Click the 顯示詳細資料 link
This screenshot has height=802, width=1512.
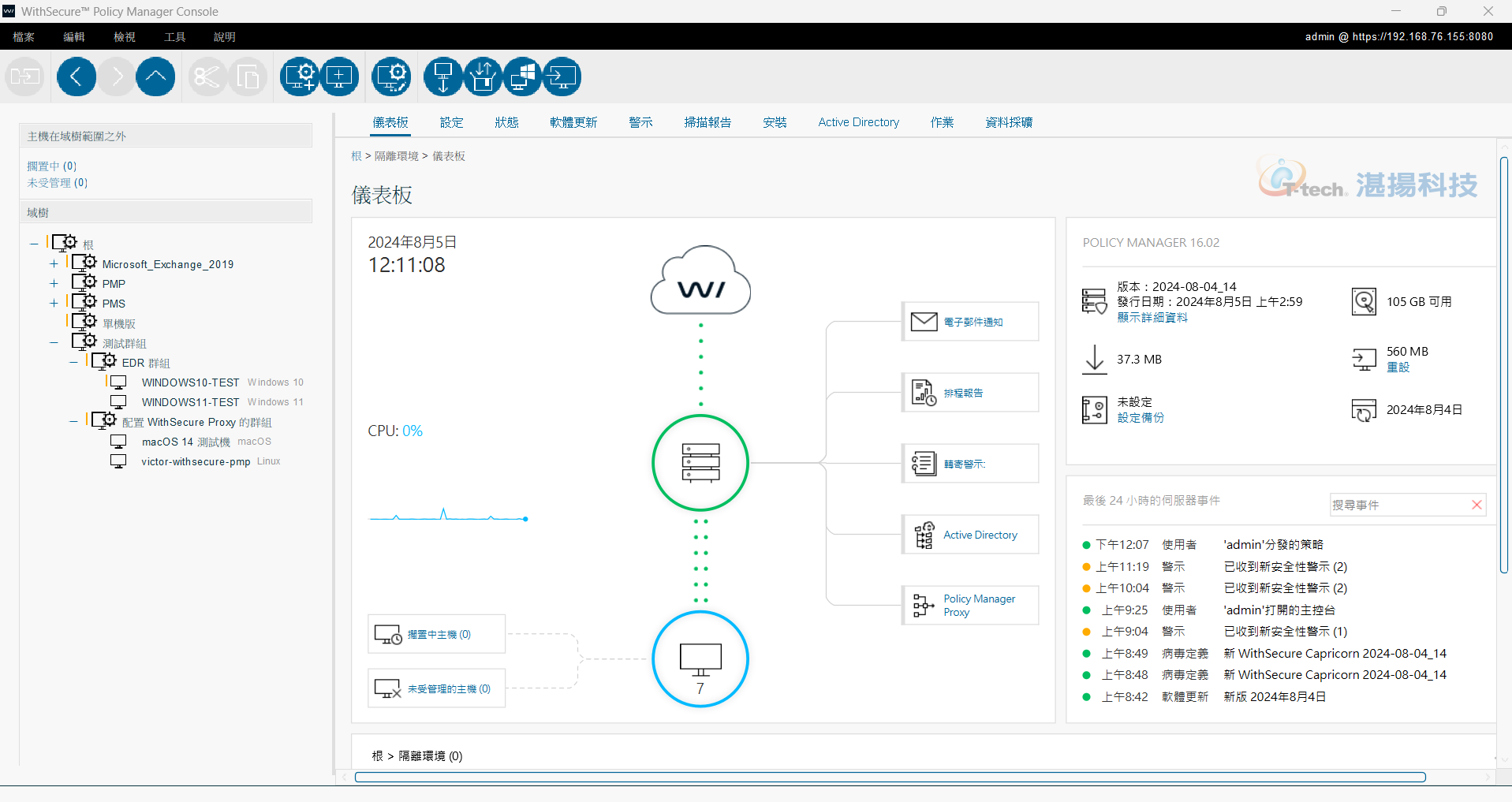point(1152,318)
